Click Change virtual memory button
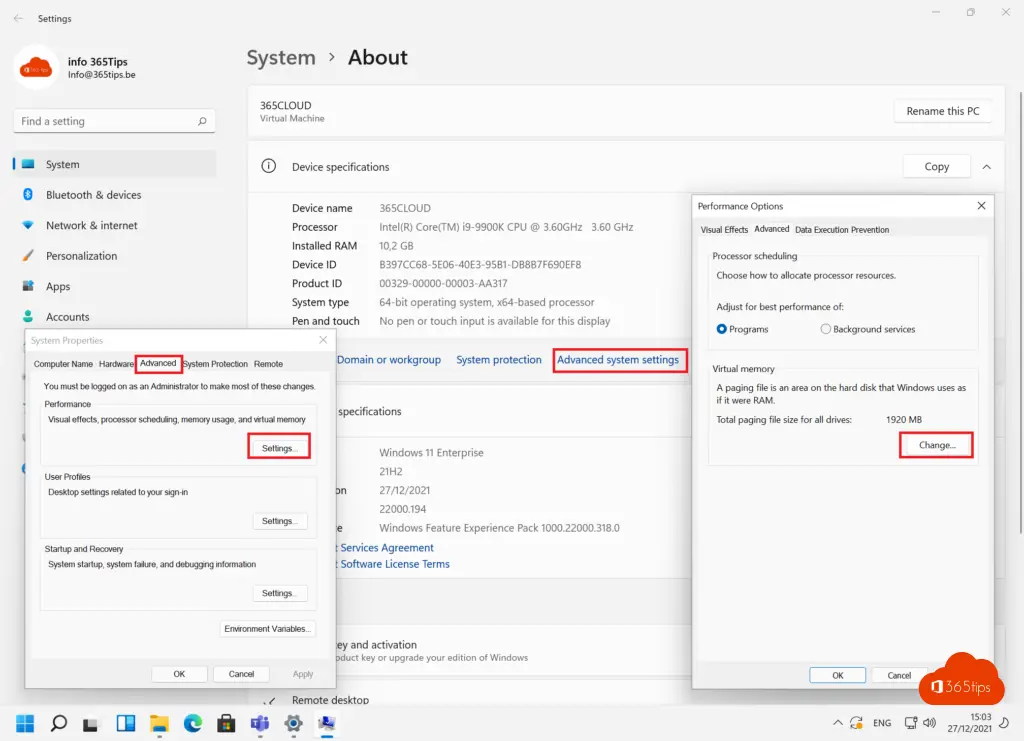 pos(936,445)
